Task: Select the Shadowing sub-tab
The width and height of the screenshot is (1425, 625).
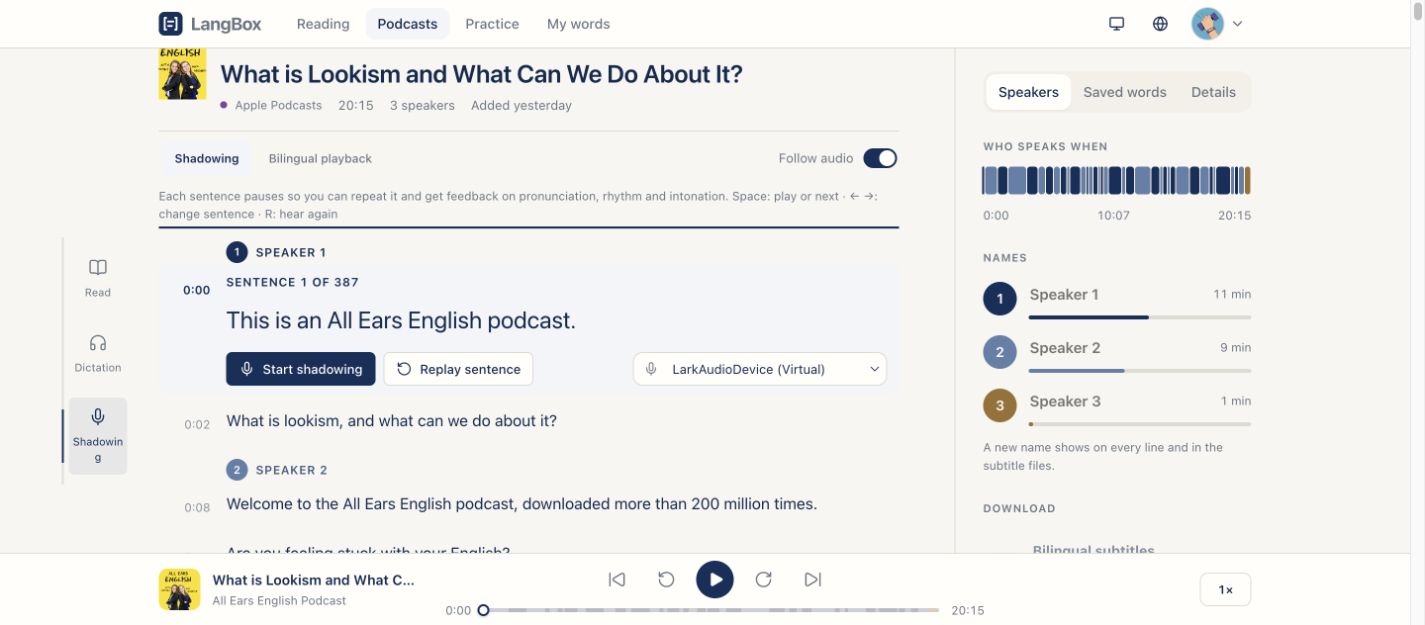Action: (x=206, y=158)
